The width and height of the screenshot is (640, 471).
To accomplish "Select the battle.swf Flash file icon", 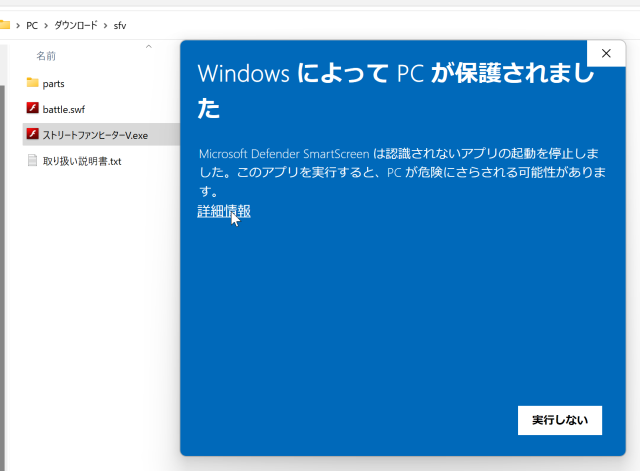I will [x=32, y=108].
